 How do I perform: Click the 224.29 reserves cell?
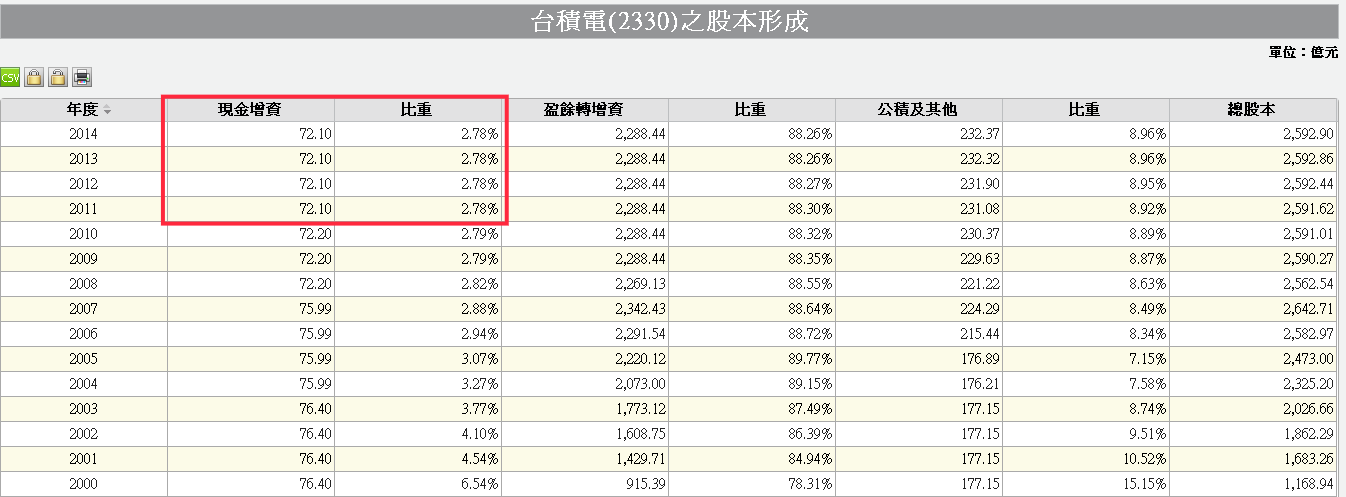click(918, 308)
